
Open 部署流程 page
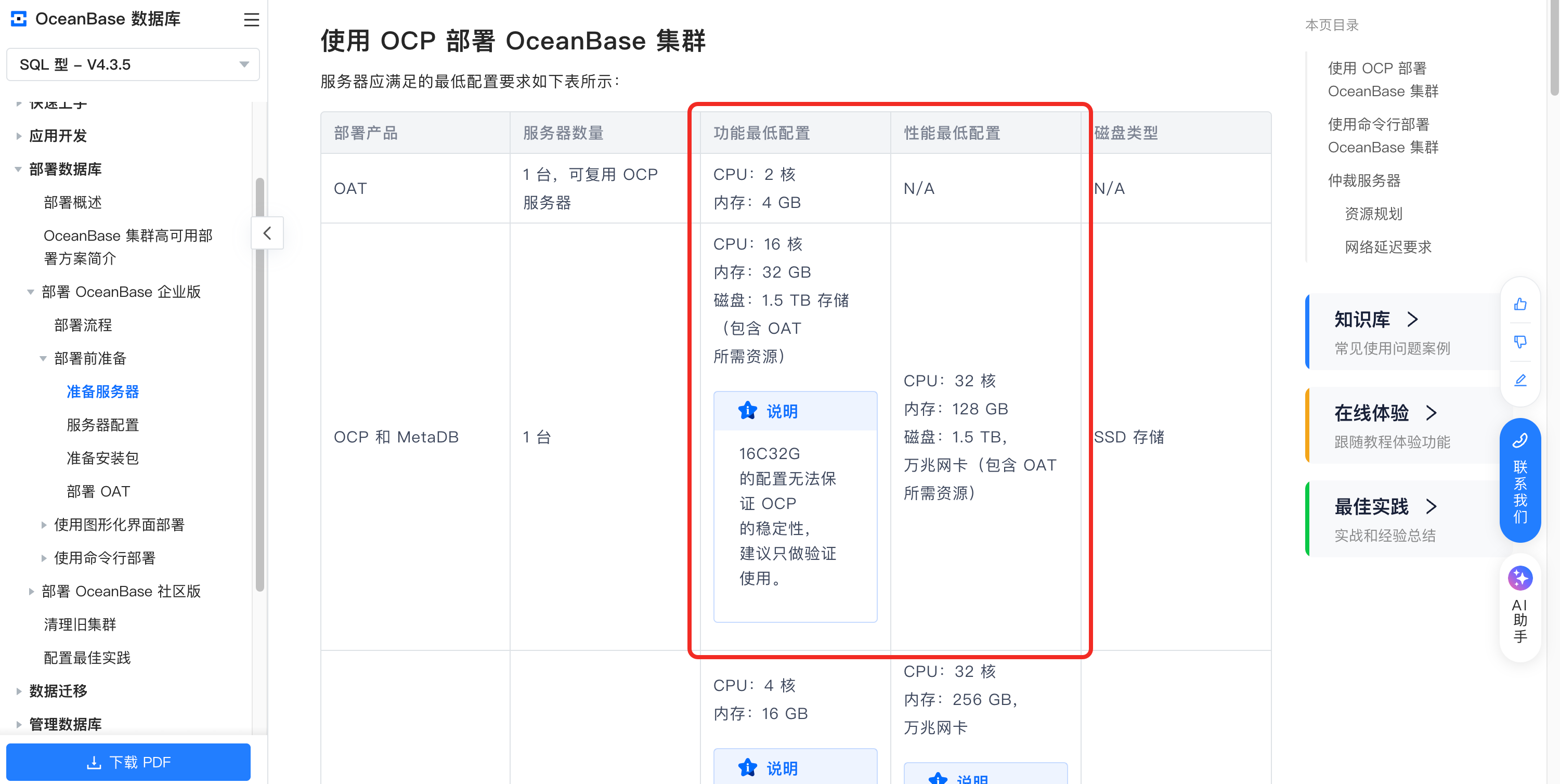click(83, 325)
